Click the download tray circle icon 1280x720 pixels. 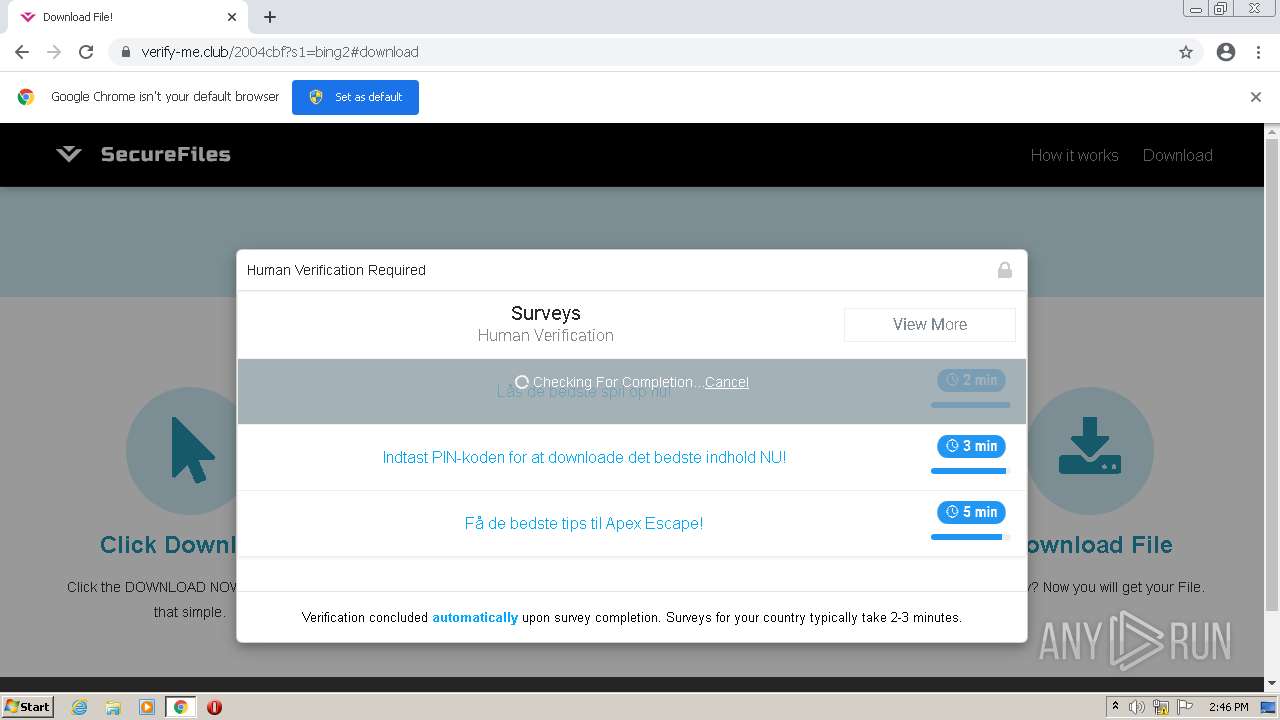[1090, 451]
